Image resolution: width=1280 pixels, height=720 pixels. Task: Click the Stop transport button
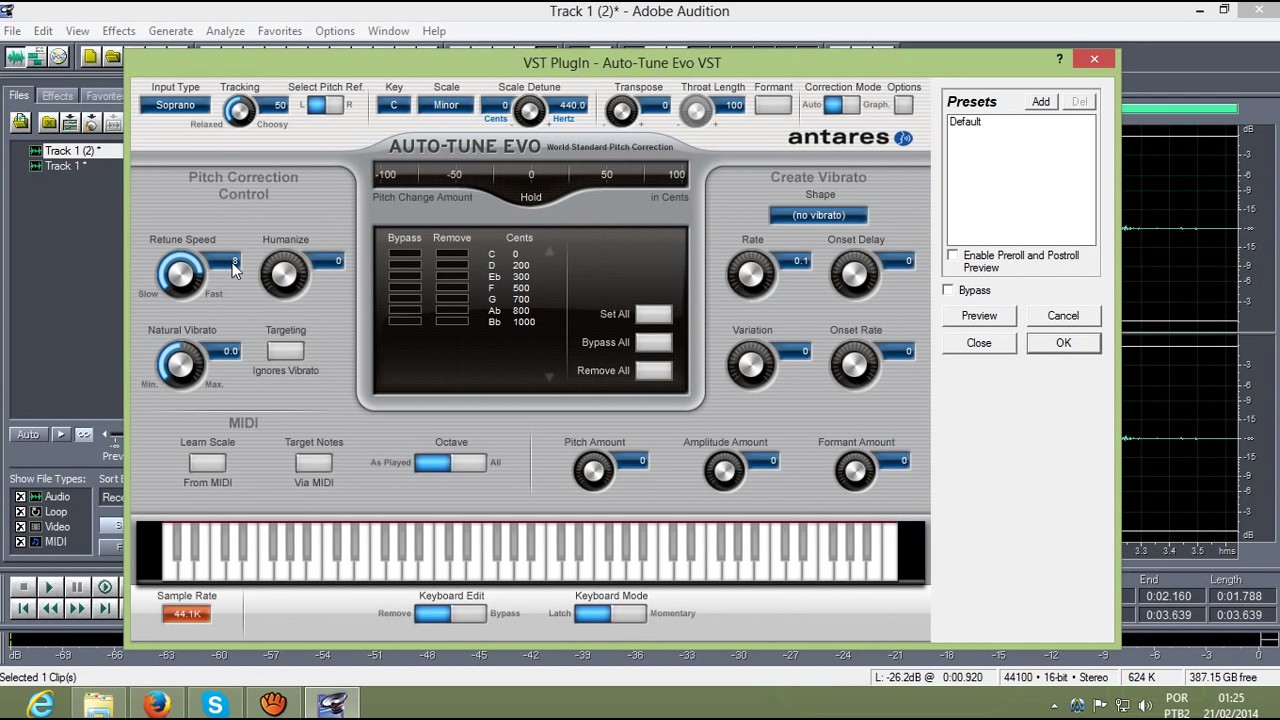[x=23, y=587]
